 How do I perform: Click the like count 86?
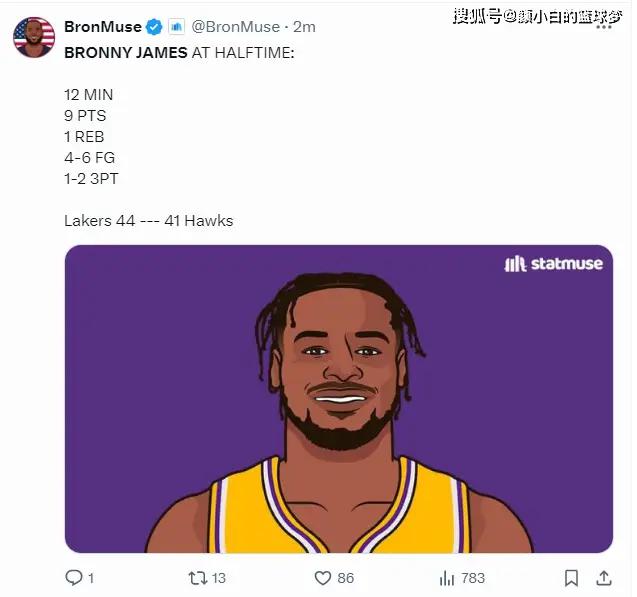(346, 578)
